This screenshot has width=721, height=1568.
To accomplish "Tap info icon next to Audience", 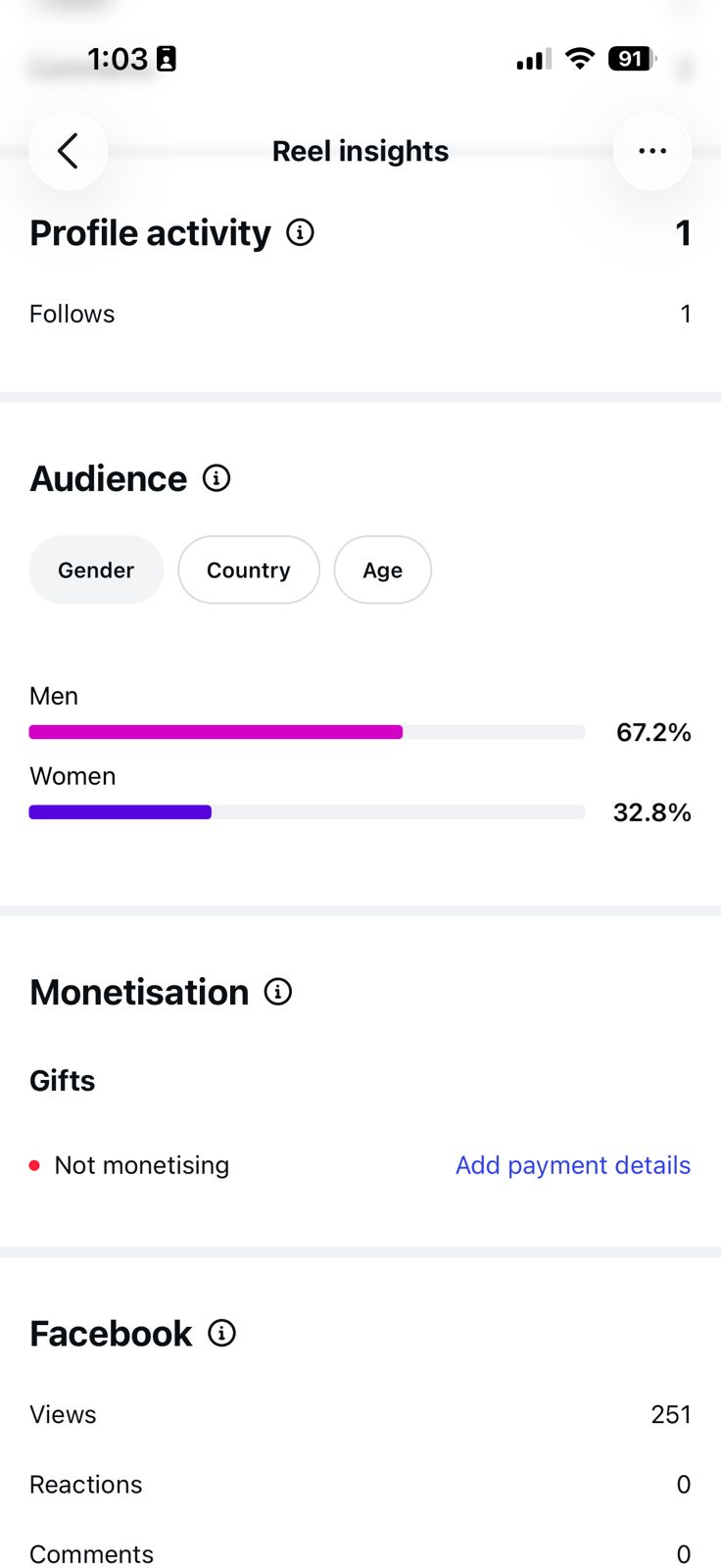I will pos(216,478).
